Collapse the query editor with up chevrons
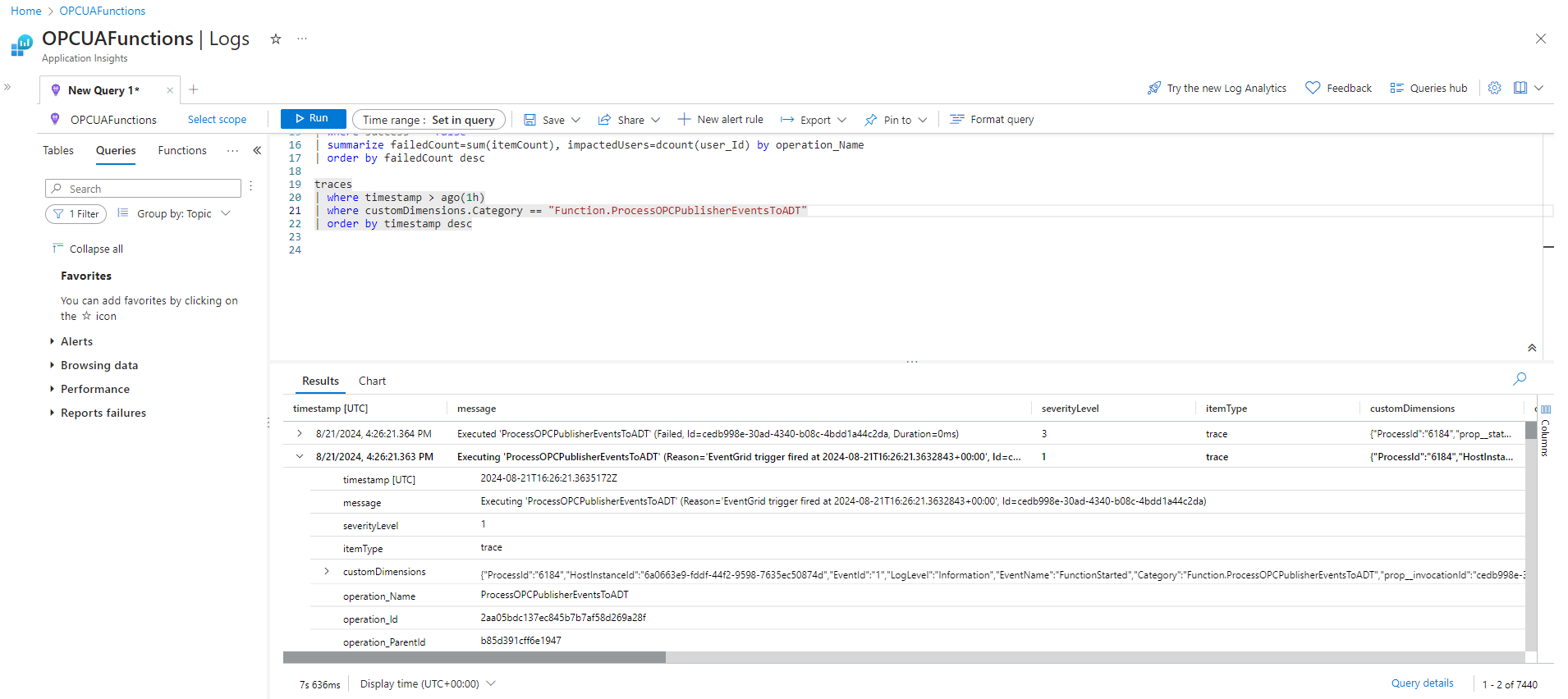The image size is (1568, 699). [x=1532, y=348]
